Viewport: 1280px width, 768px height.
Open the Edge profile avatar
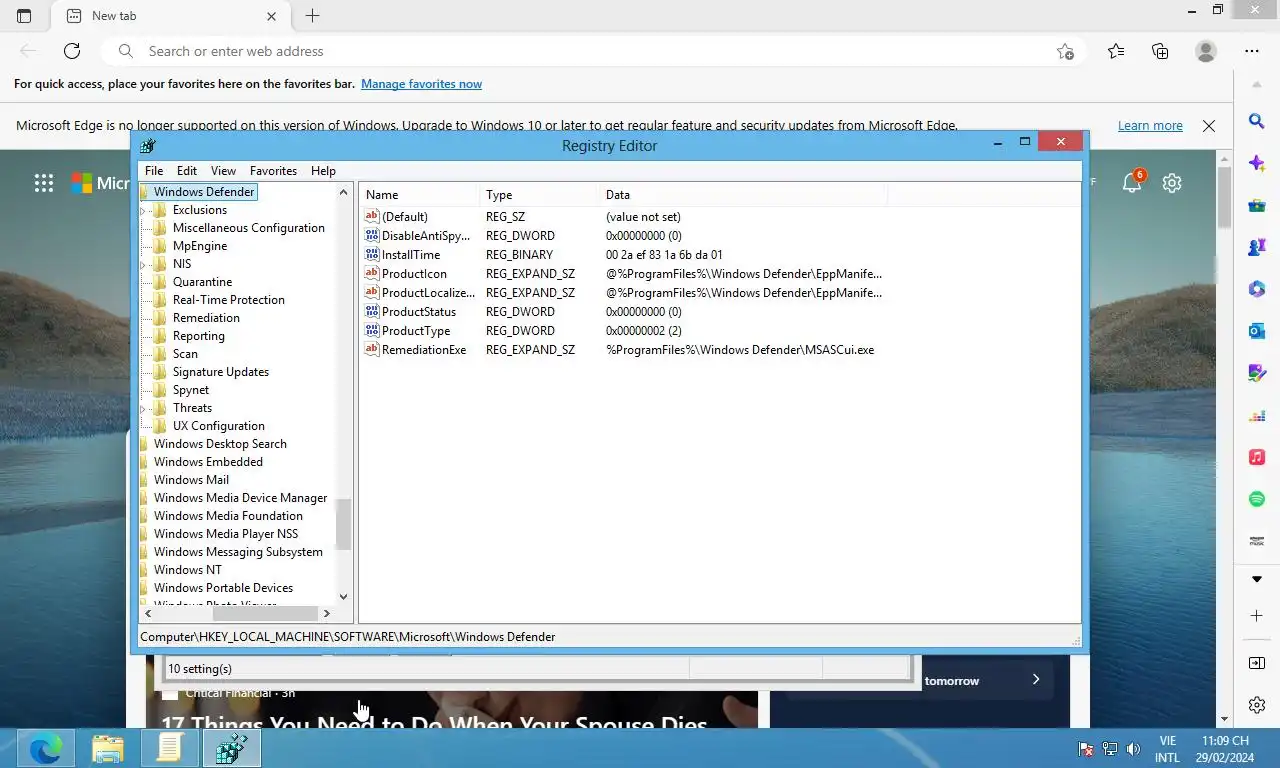(1206, 51)
